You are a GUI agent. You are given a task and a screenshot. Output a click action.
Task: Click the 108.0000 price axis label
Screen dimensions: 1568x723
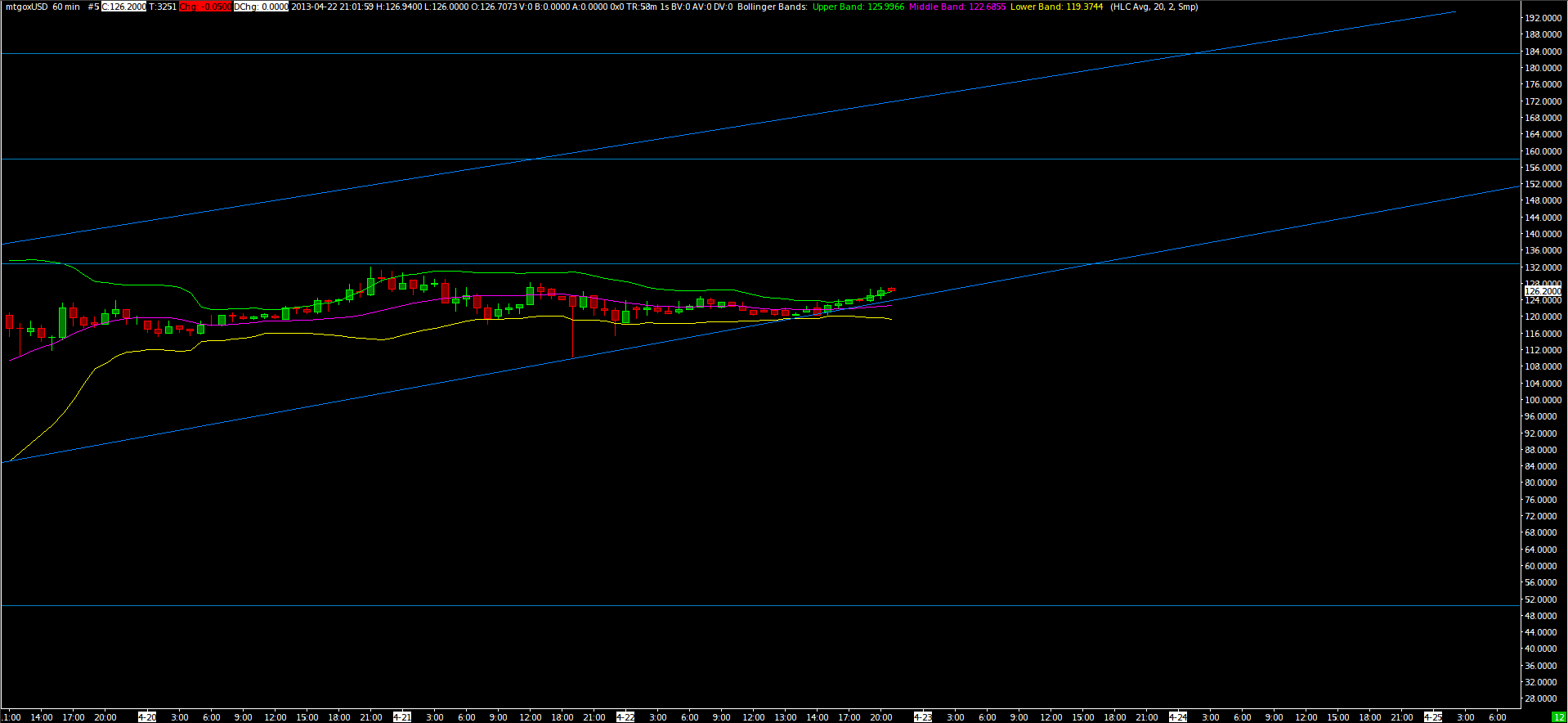pyautogui.click(x=1543, y=367)
